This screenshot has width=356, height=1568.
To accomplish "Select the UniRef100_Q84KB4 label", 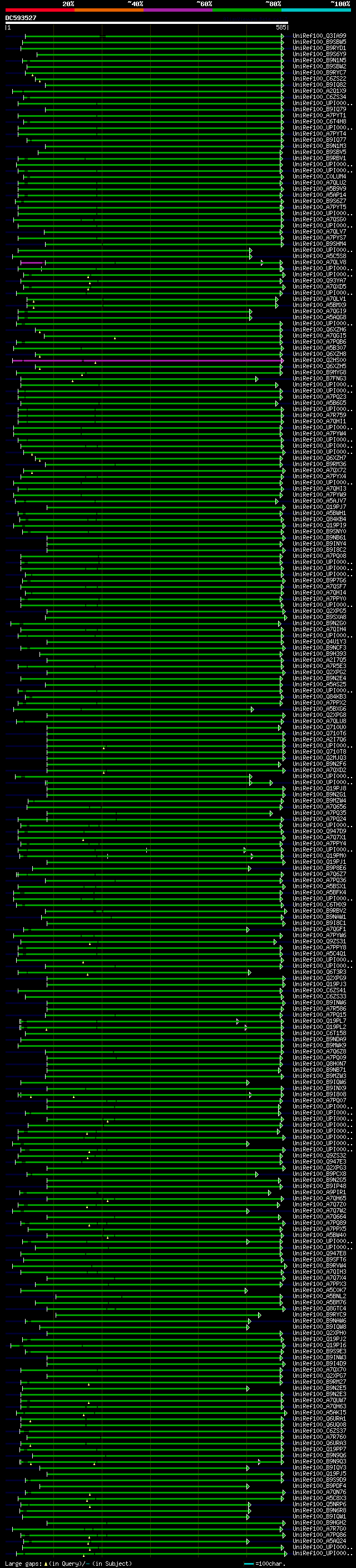I will (x=319, y=519).
